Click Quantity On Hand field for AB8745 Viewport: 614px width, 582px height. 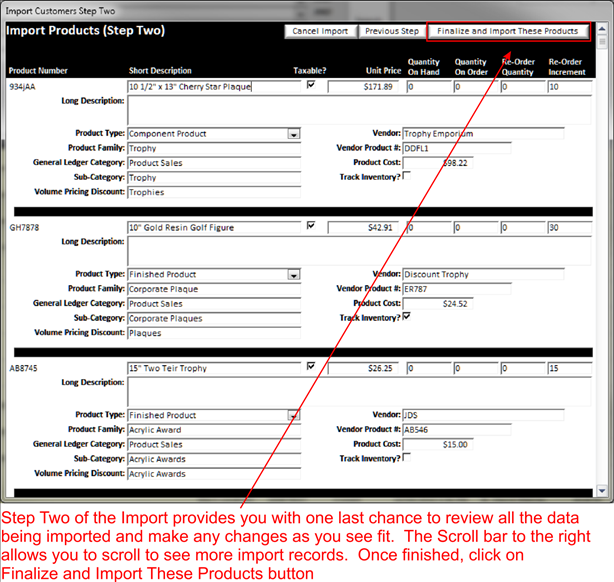429,368
